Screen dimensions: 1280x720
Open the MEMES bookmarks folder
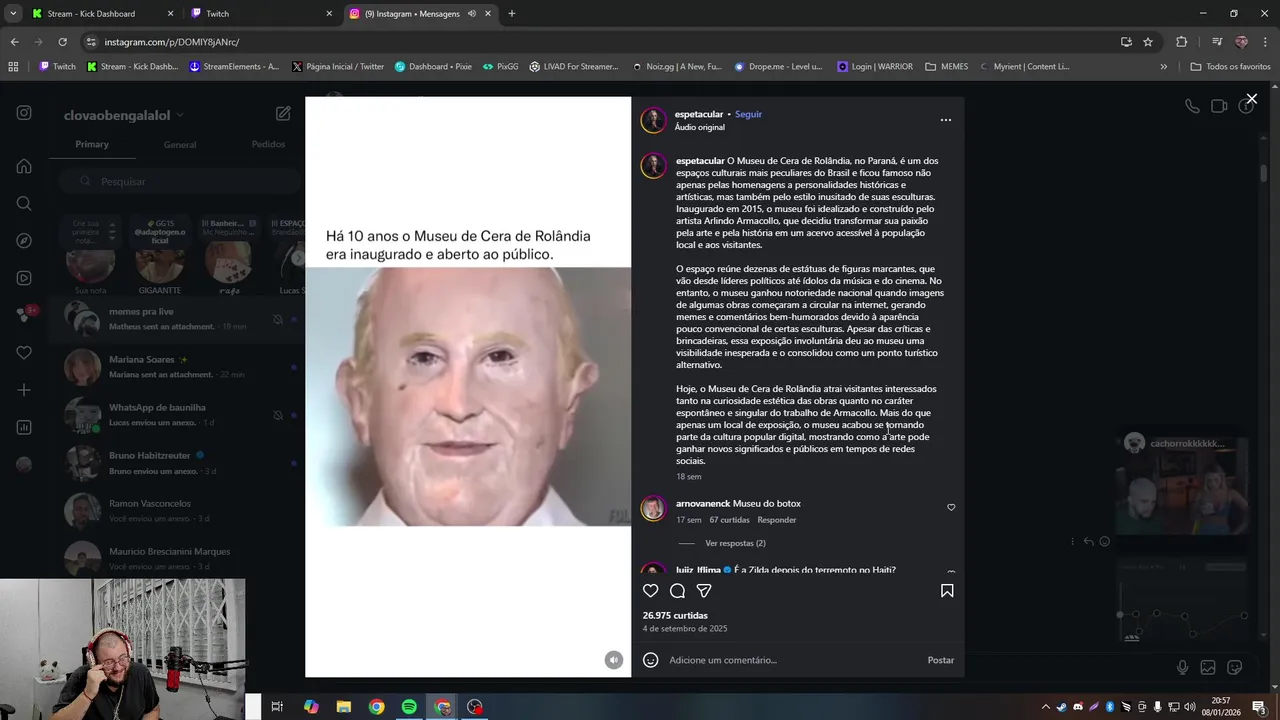point(947,67)
